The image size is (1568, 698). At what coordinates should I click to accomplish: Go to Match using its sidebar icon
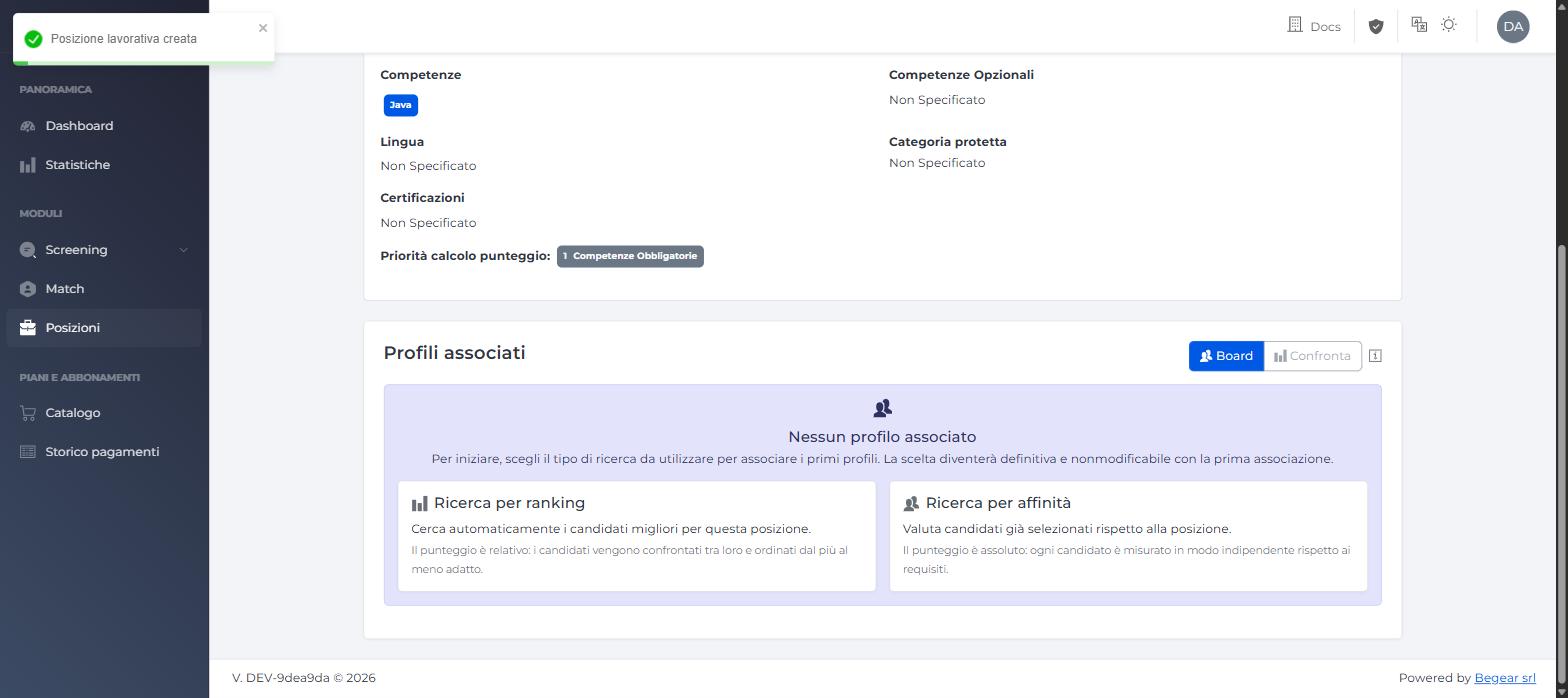point(28,289)
